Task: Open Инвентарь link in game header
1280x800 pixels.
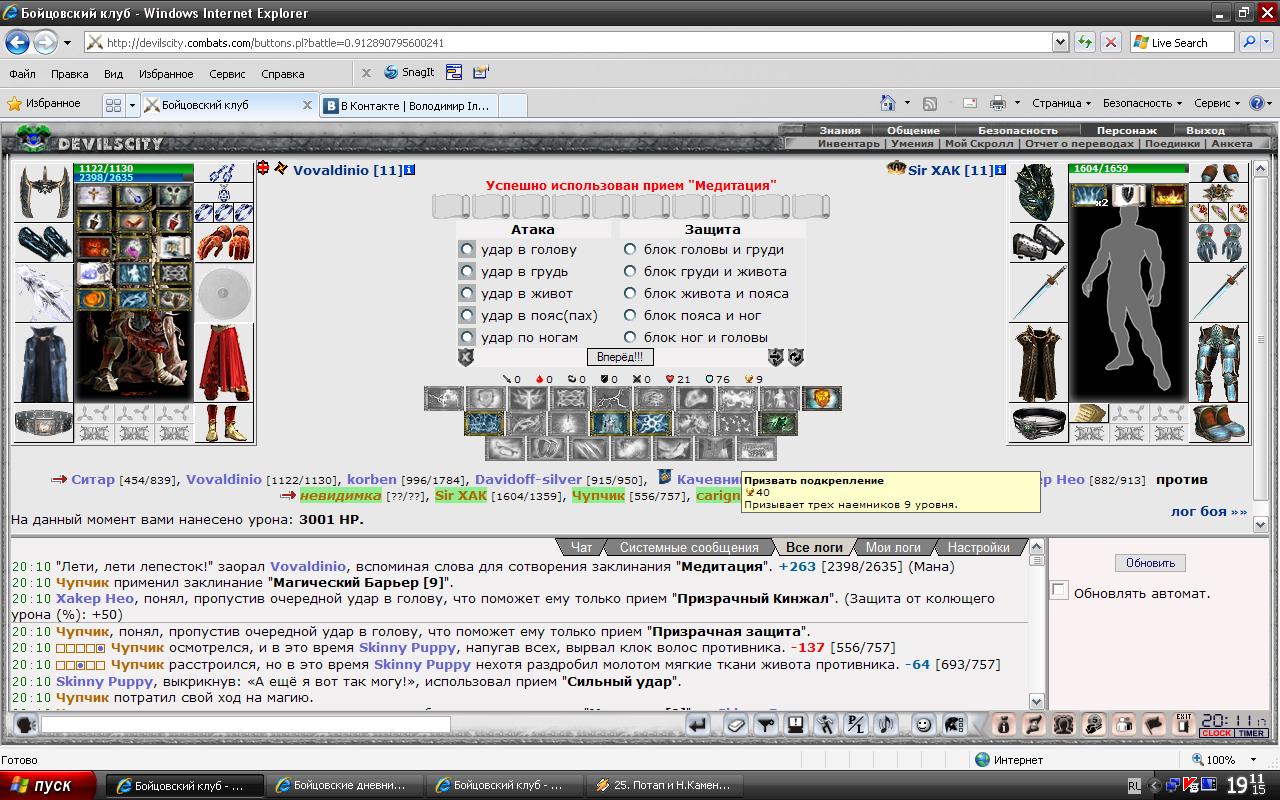Action: pyautogui.click(x=849, y=144)
